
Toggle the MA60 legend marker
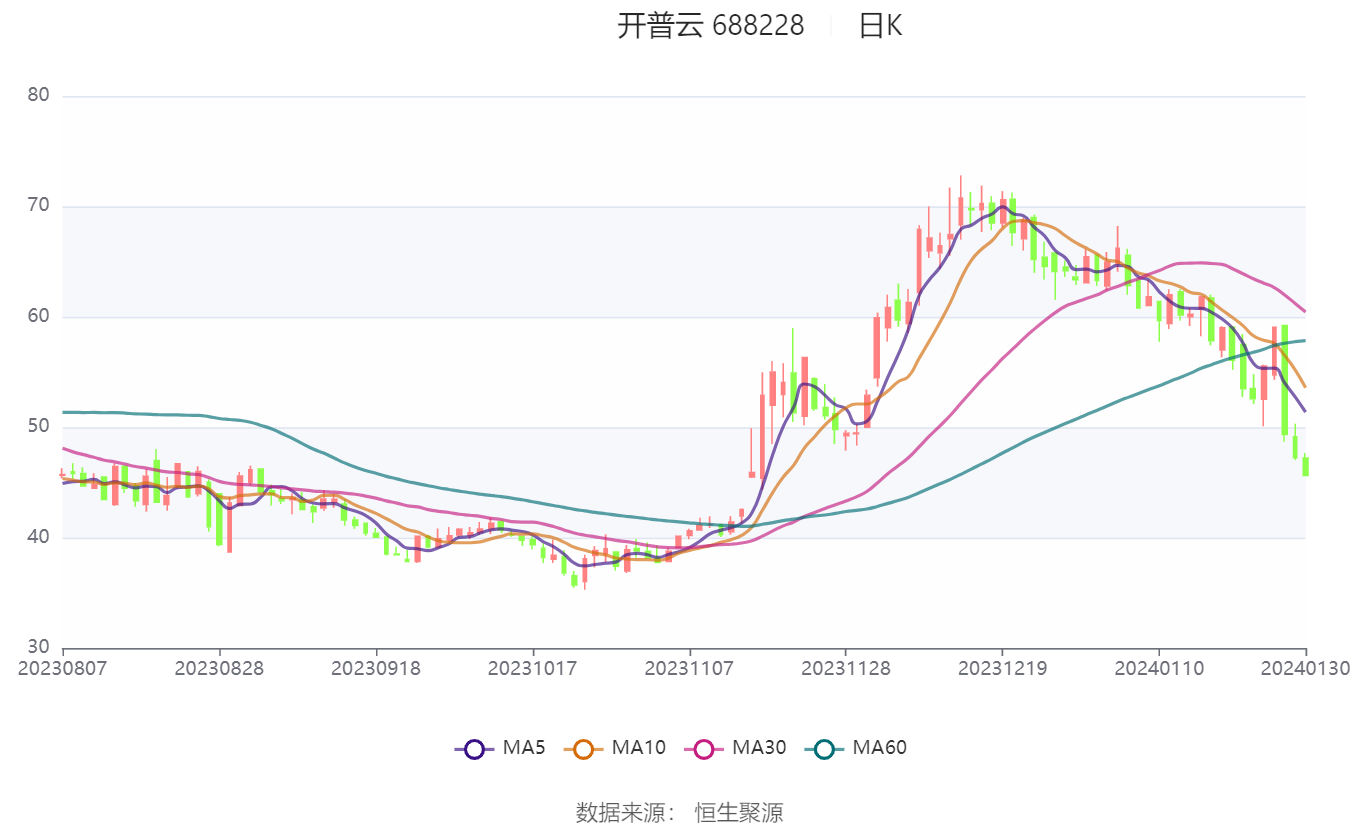click(x=824, y=748)
